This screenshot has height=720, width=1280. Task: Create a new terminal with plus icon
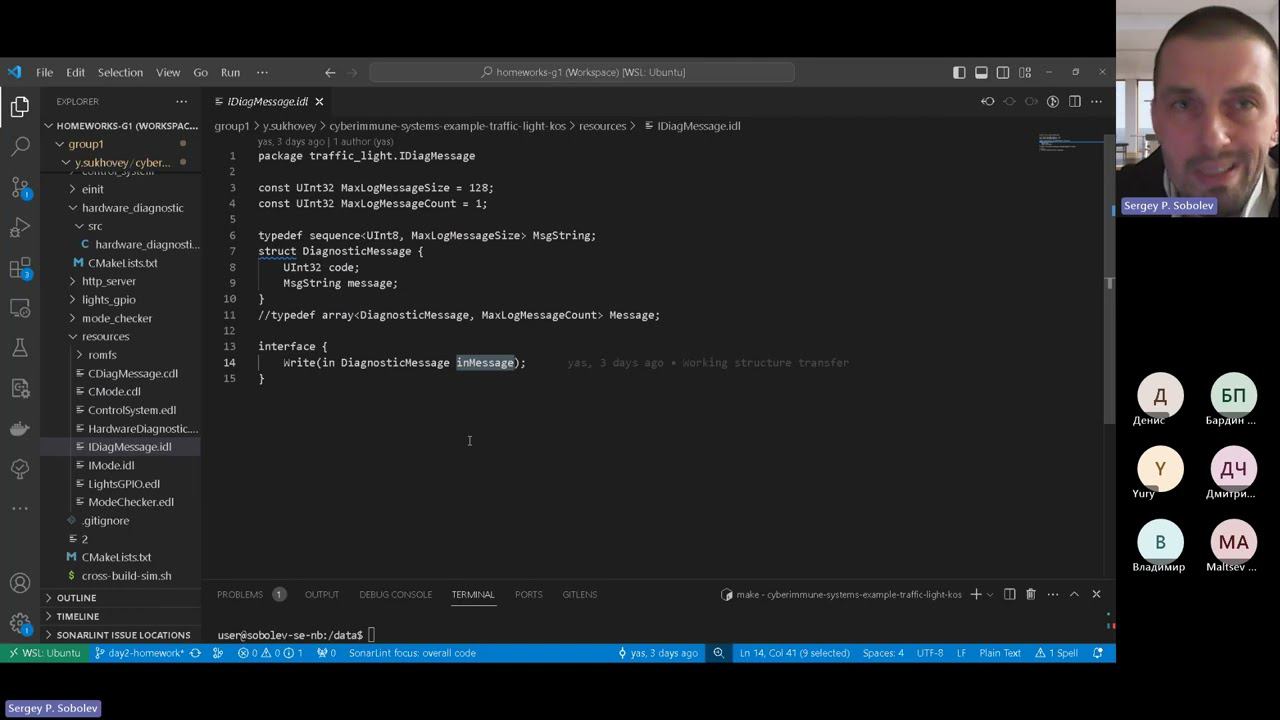[976, 594]
